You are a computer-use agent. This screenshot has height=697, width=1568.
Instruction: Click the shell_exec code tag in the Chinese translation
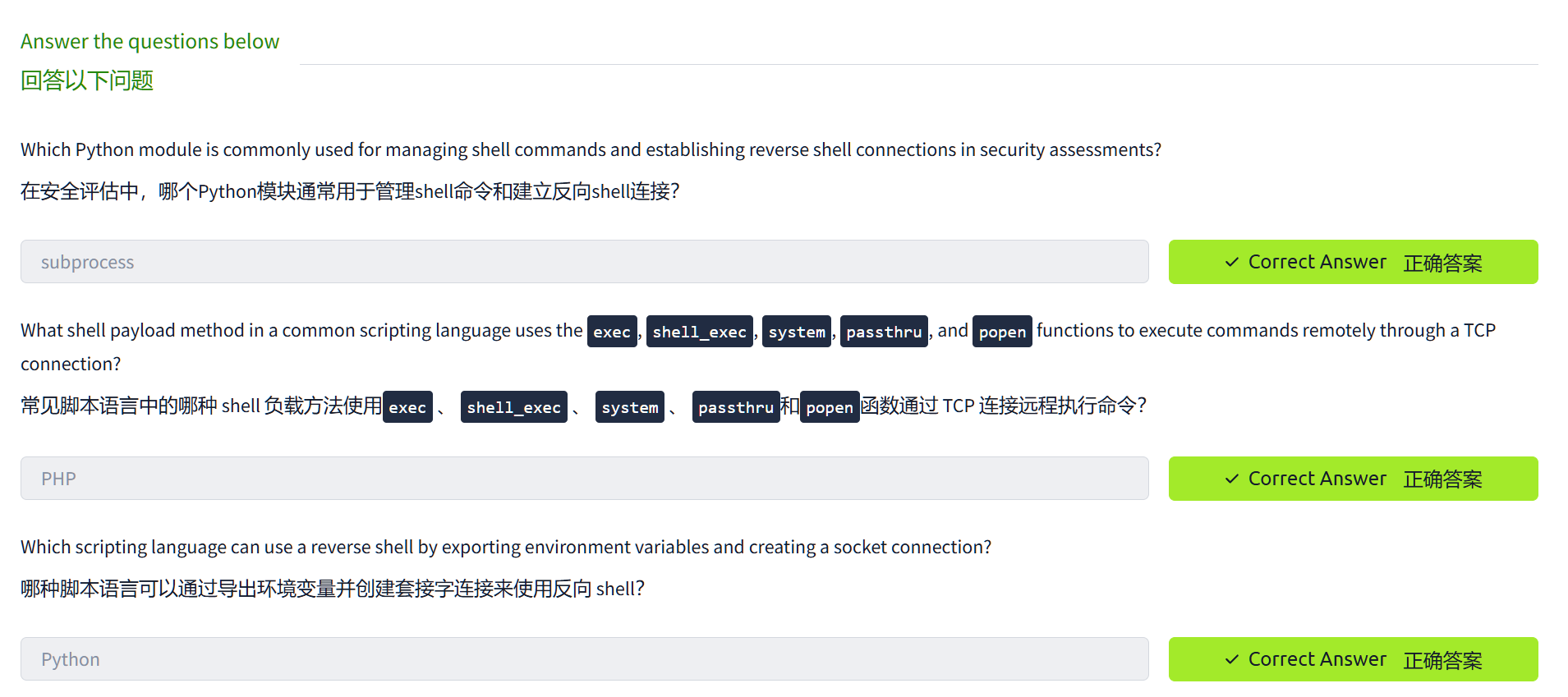tap(513, 407)
